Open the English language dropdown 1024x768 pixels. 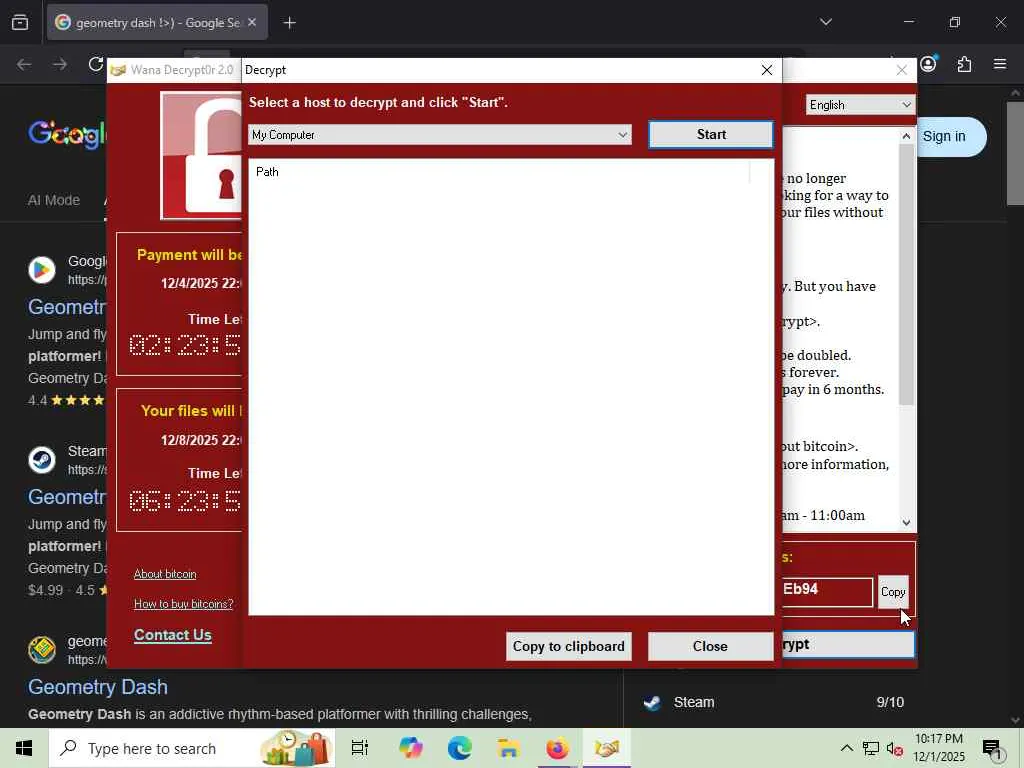point(860,105)
